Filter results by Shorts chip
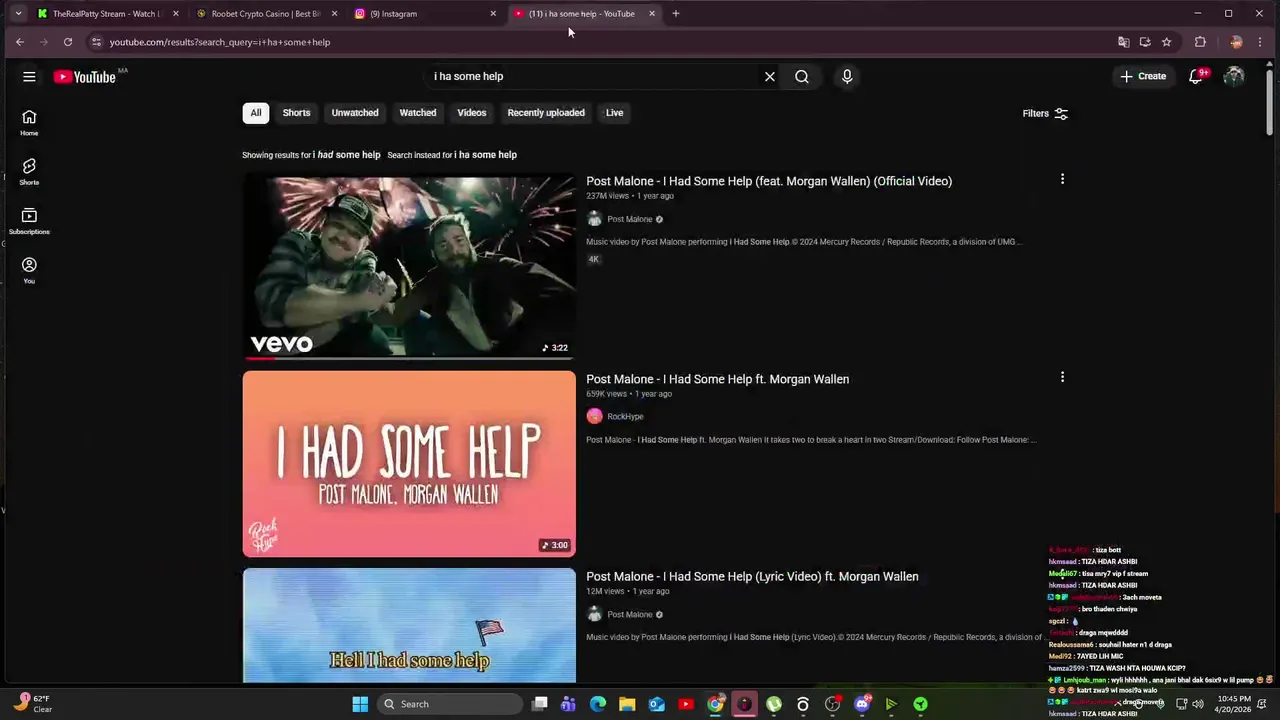1280x720 pixels. tap(296, 113)
